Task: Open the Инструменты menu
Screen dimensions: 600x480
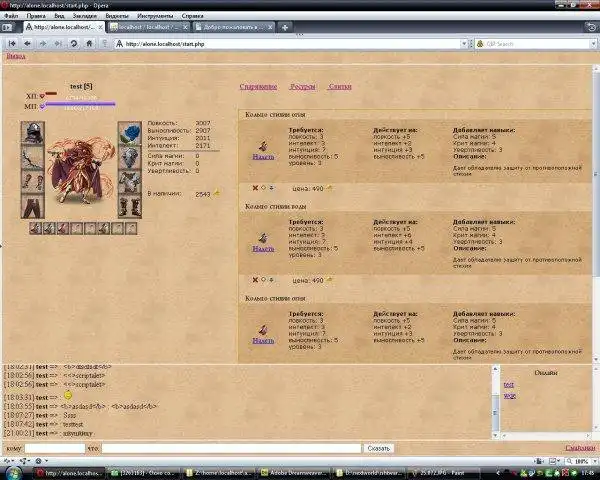Action: click(155, 16)
